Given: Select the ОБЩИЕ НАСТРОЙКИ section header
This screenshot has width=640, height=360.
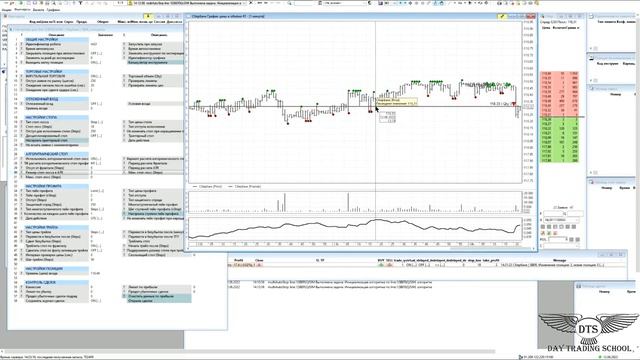Looking at the screenshot, I should point(56,40).
